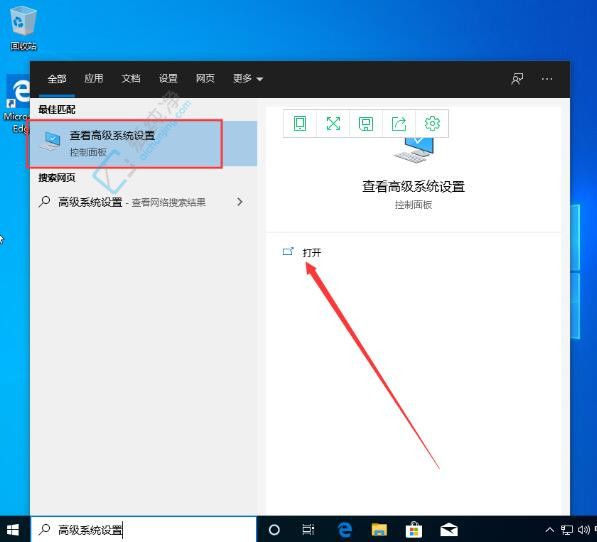The width and height of the screenshot is (597, 542).
Task: Switch to the 全部 tab
Action: 57,79
